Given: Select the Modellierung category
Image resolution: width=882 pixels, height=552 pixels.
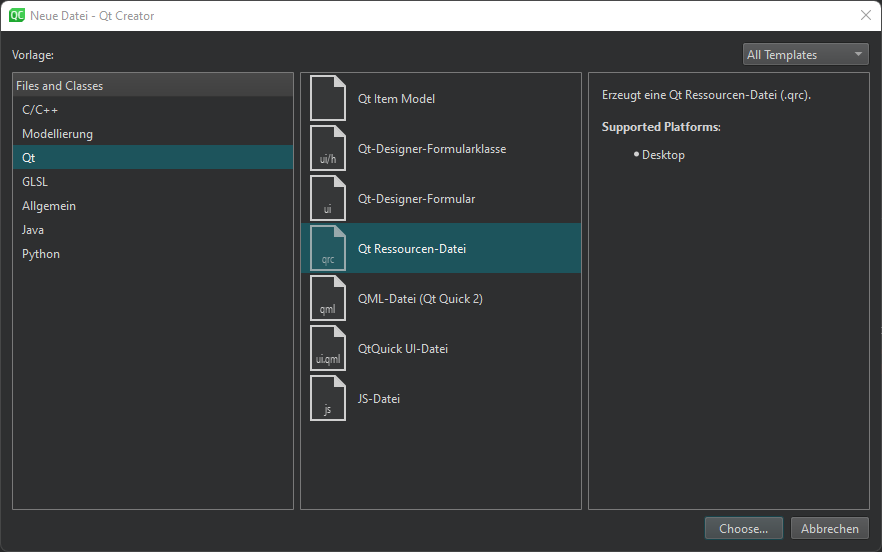Looking at the screenshot, I should 153,134.
